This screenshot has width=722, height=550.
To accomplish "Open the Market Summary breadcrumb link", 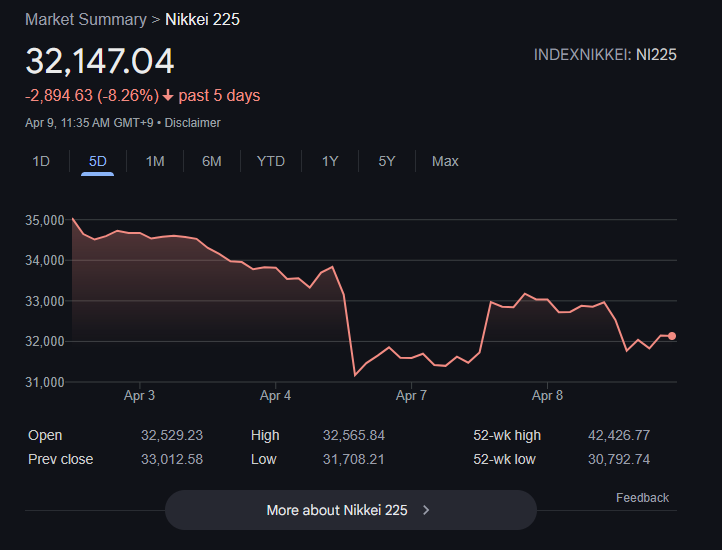I will 86,19.
